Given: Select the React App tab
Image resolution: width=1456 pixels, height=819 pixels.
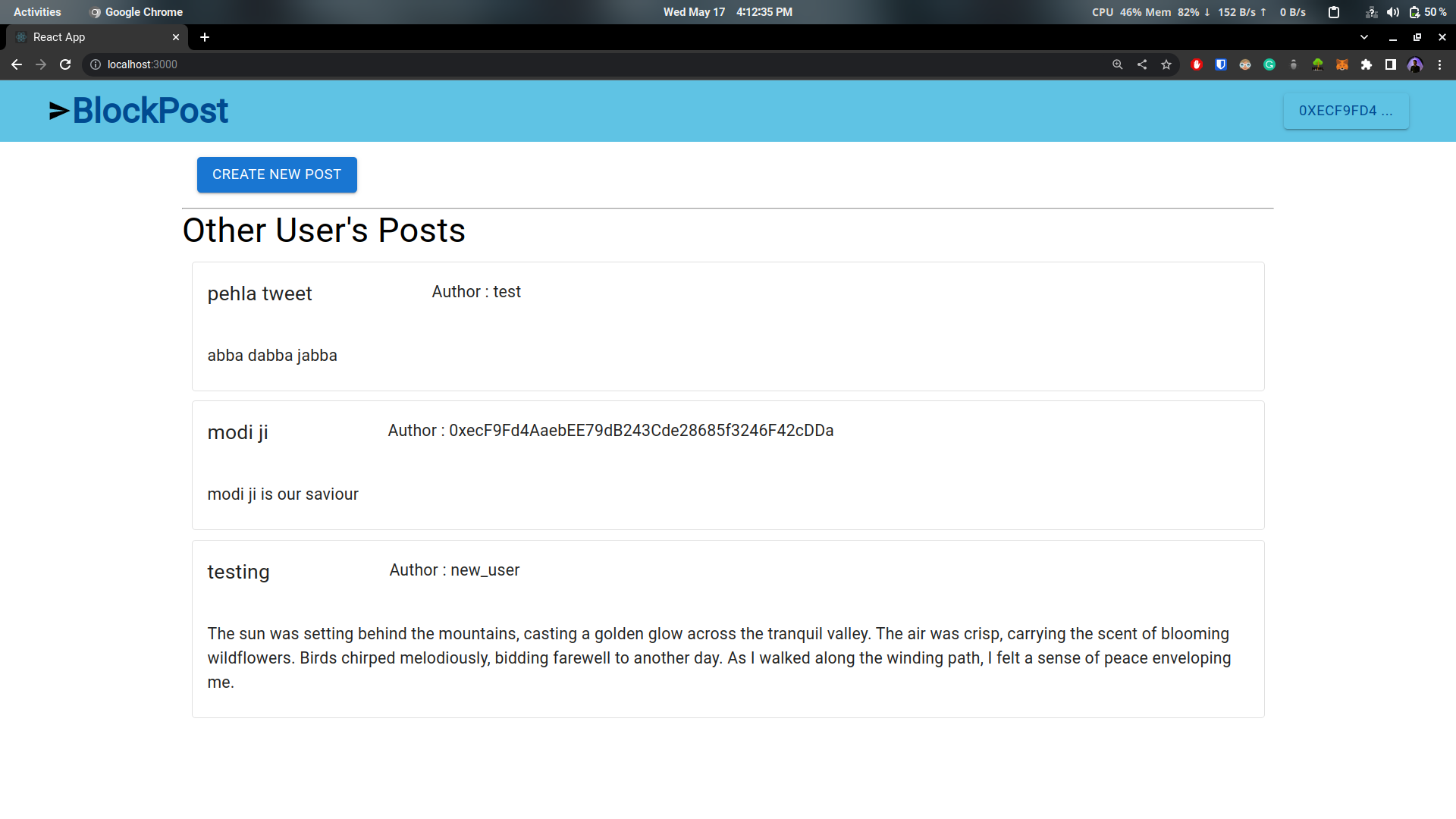Looking at the screenshot, I should [91, 37].
